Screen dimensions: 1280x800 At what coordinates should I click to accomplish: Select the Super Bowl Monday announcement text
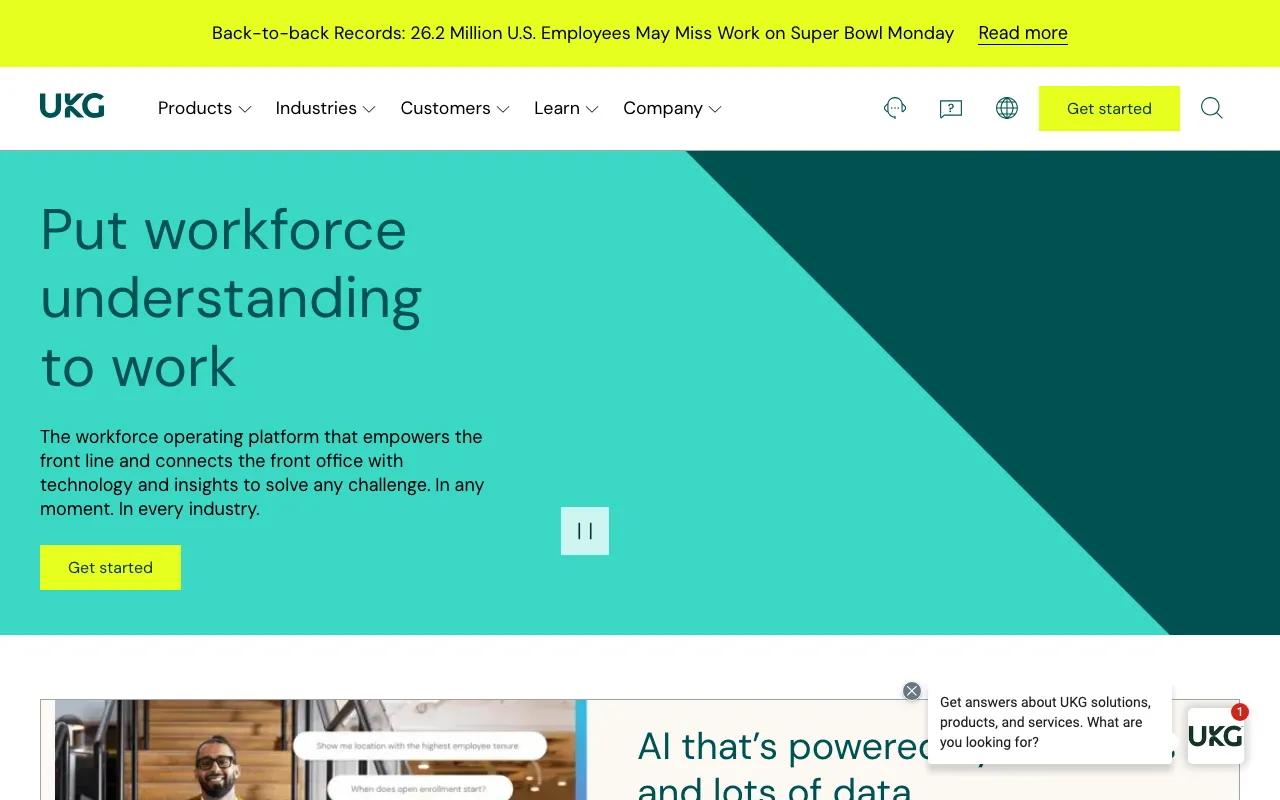583,33
